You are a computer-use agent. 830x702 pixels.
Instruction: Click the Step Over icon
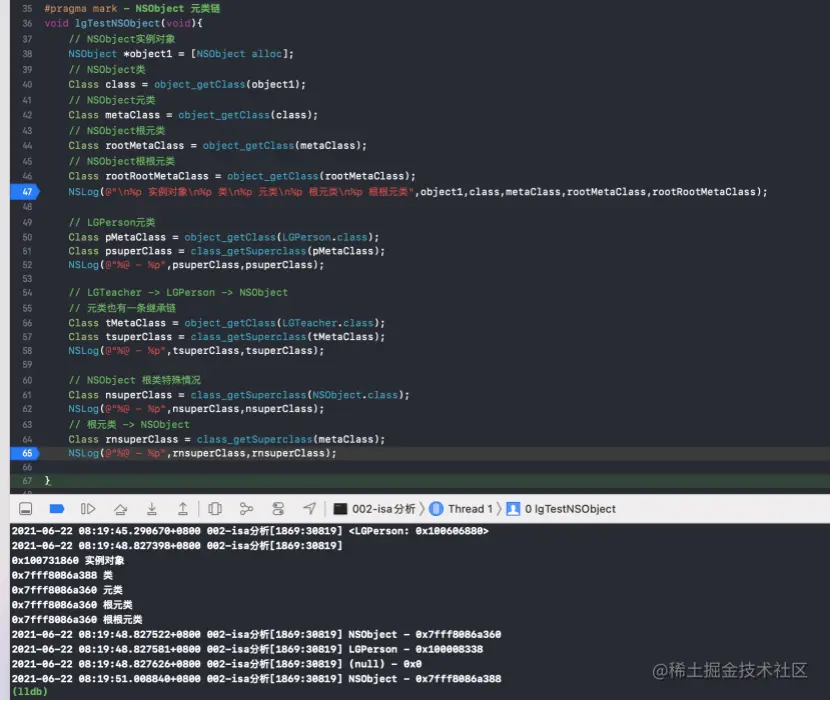pos(118,508)
